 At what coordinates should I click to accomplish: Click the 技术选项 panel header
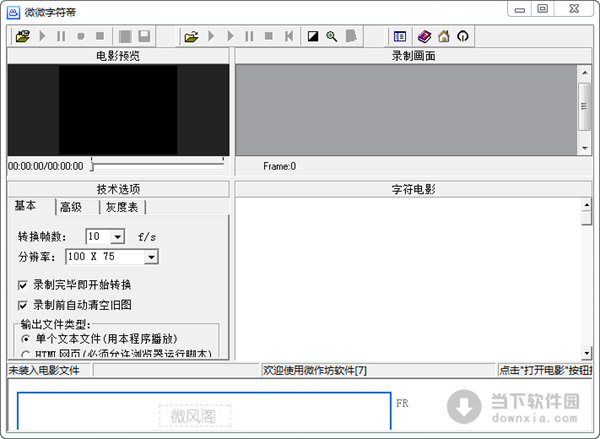click(x=118, y=189)
